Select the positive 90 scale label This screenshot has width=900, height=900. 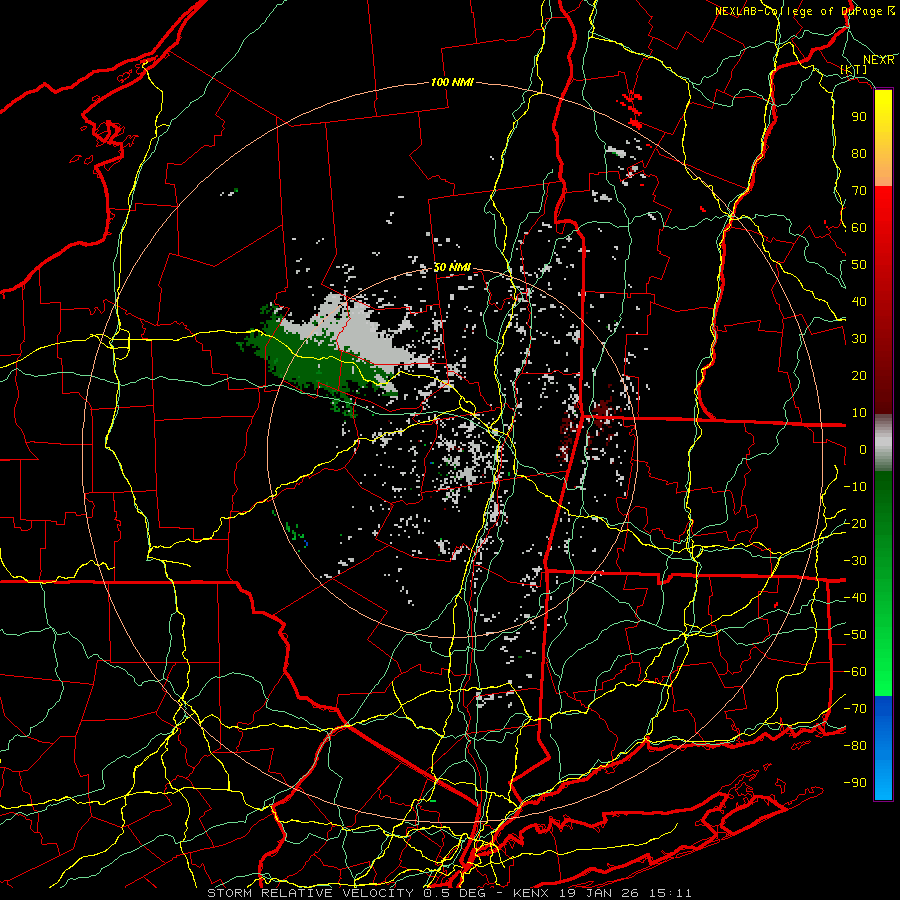point(859,117)
